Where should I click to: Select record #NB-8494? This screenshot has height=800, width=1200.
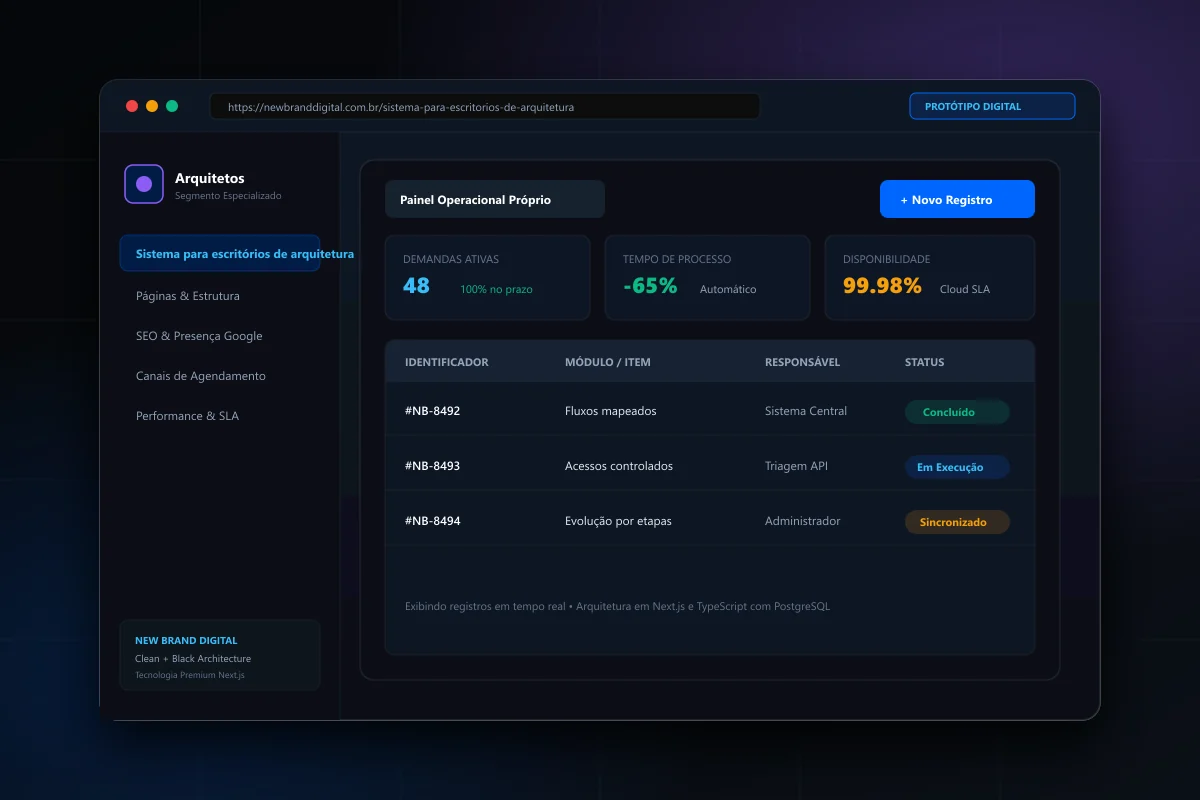point(433,521)
